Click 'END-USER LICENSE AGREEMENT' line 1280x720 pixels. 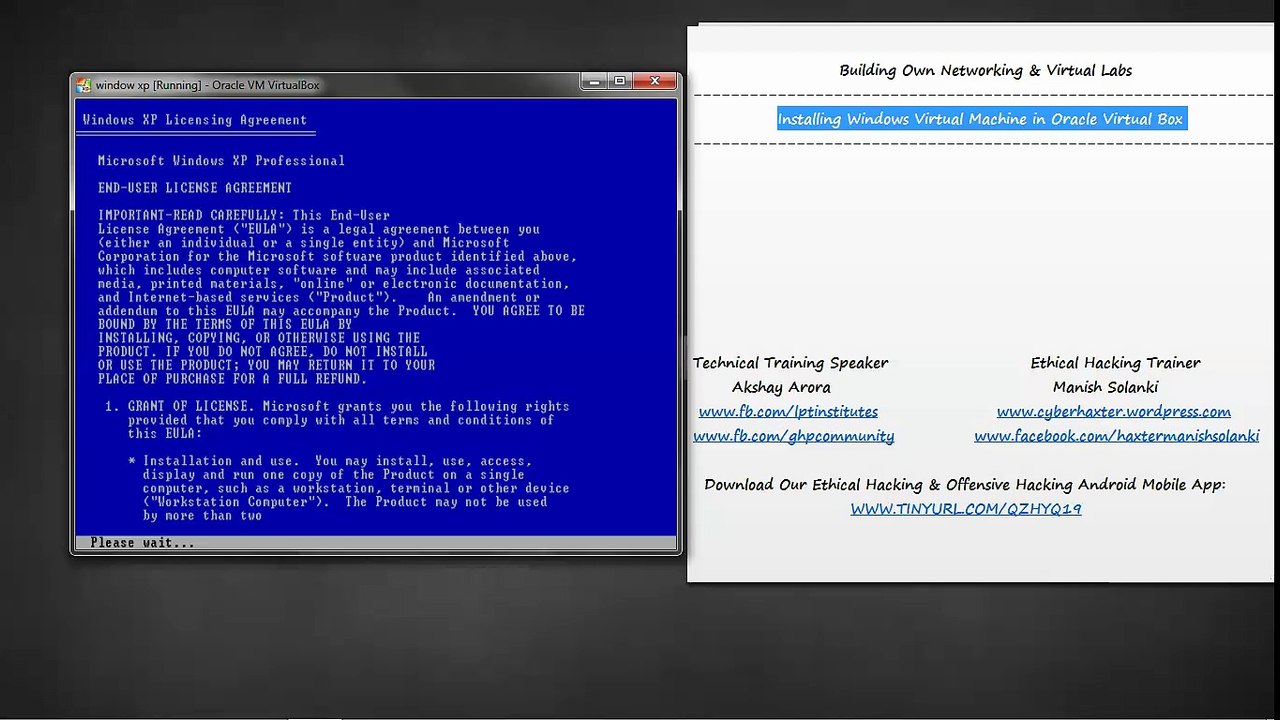[x=195, y=187]
